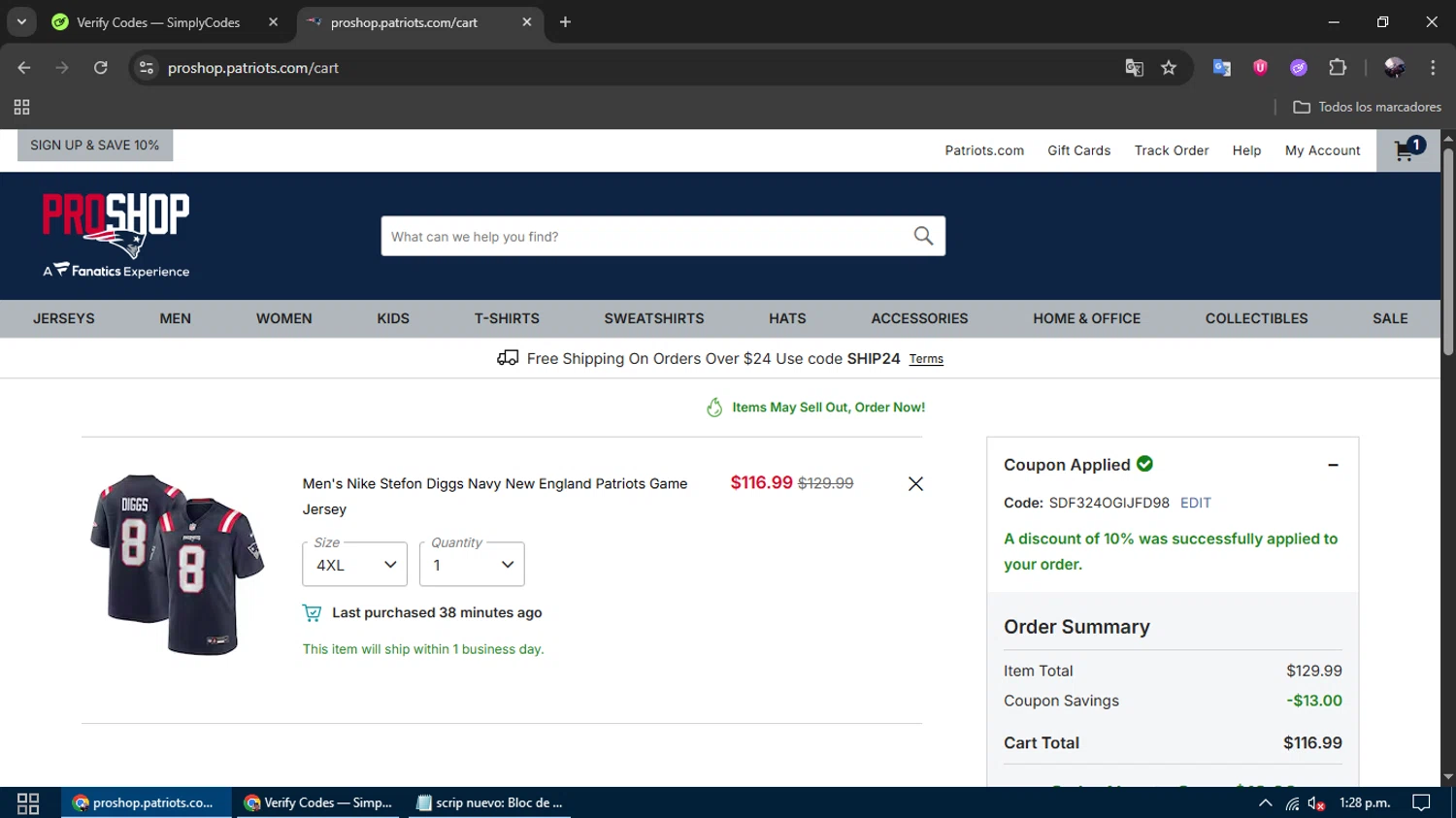1456x818 pixels.
Task: Switch to the Verify Codes taskbar window
Action: [x=319, y=803]
